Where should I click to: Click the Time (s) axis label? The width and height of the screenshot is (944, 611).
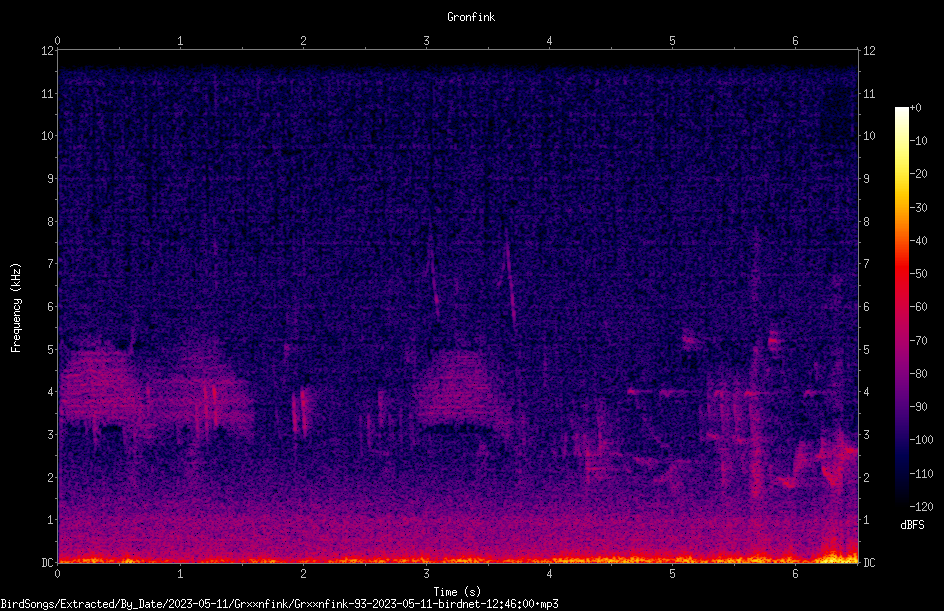click(x=457, y=592)
